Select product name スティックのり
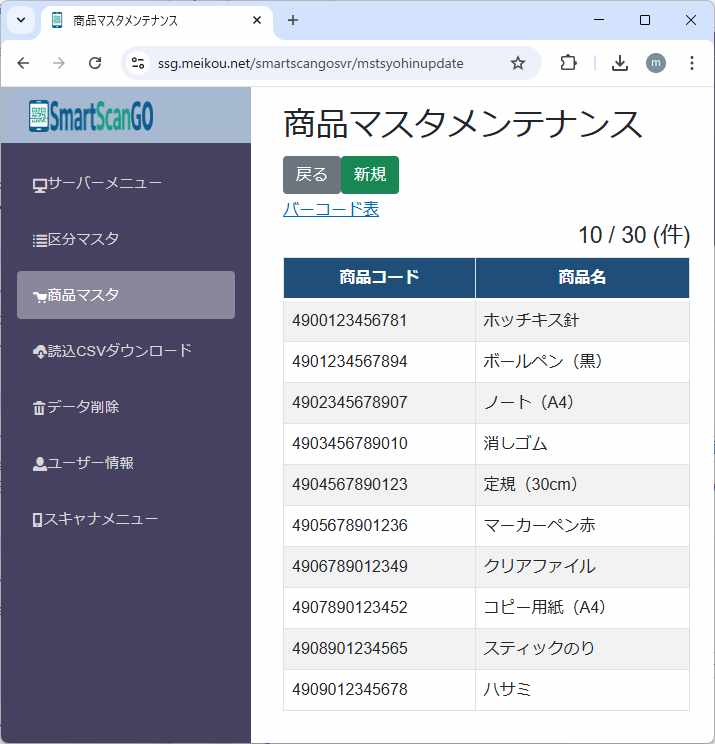Screen dimensions: 715x744 point(539,649)
